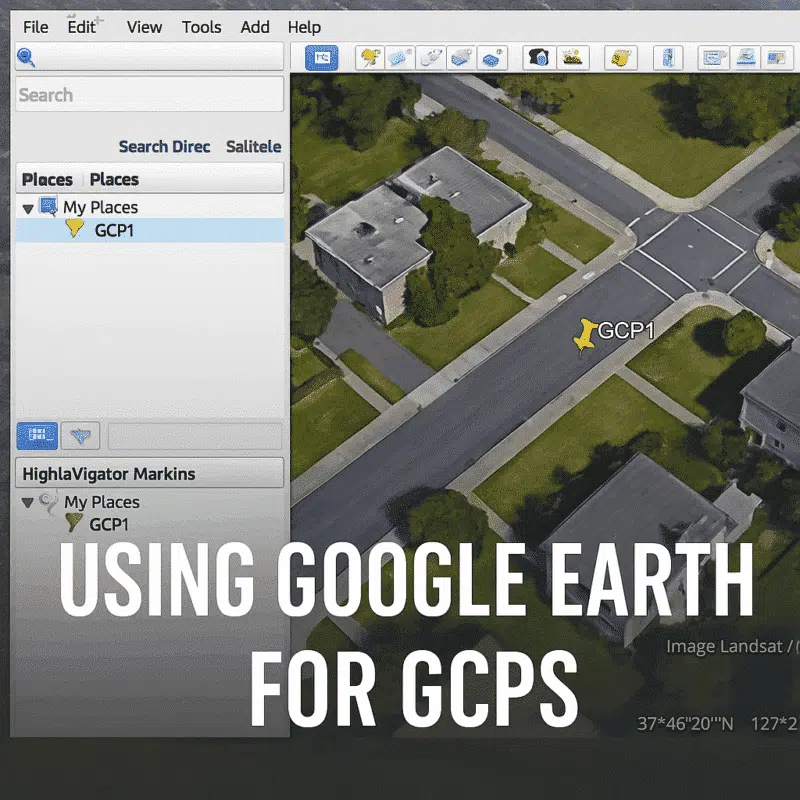Screen dimensions: 800x800
Task: Collapse My Places under the Places tabs
Action: (28, 208)
